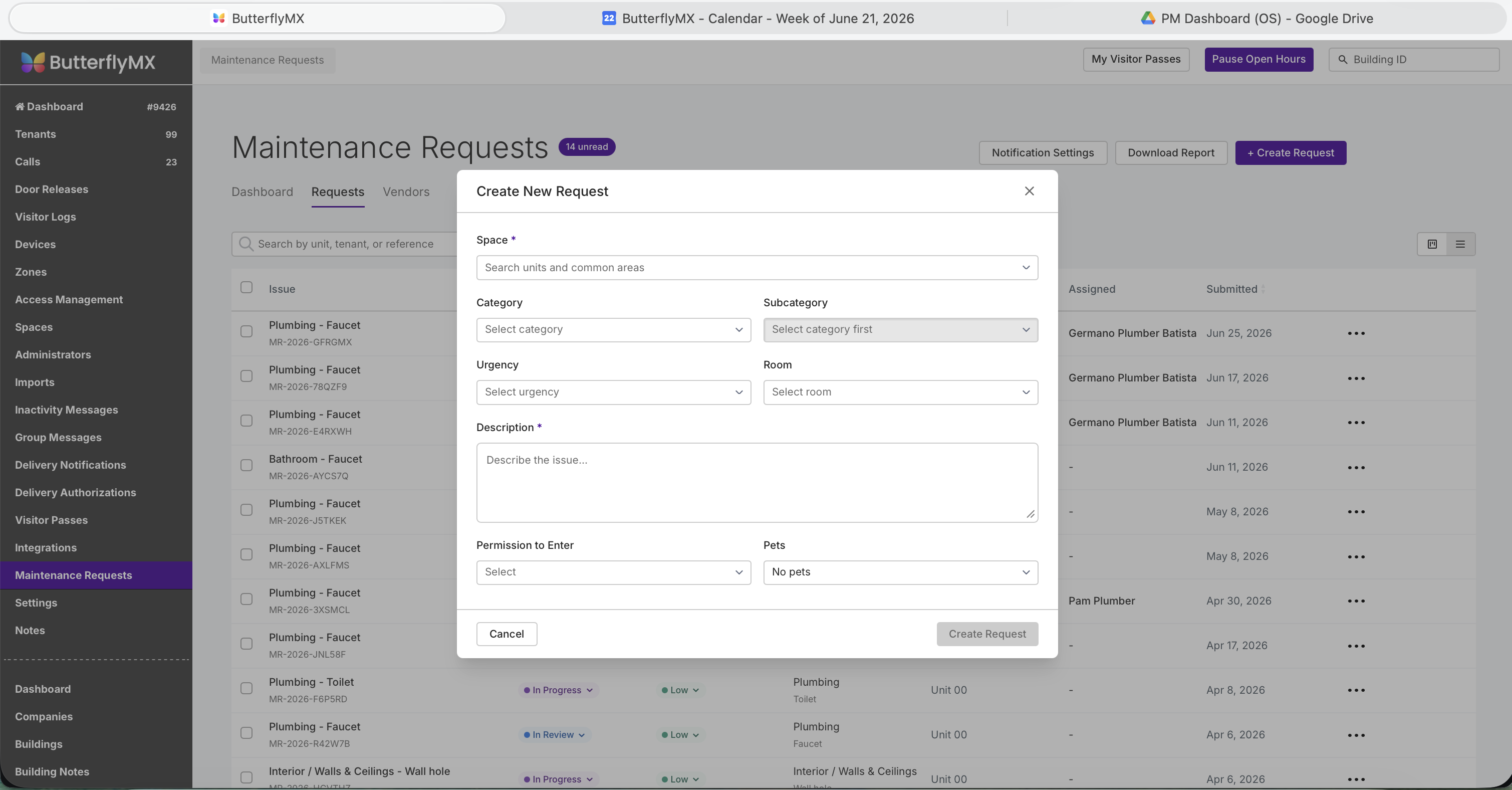Viewport: 1512px width, 790px height.
Task: Open the Space search dropdown
Action: pyautogui.click(x=757, y=267)
